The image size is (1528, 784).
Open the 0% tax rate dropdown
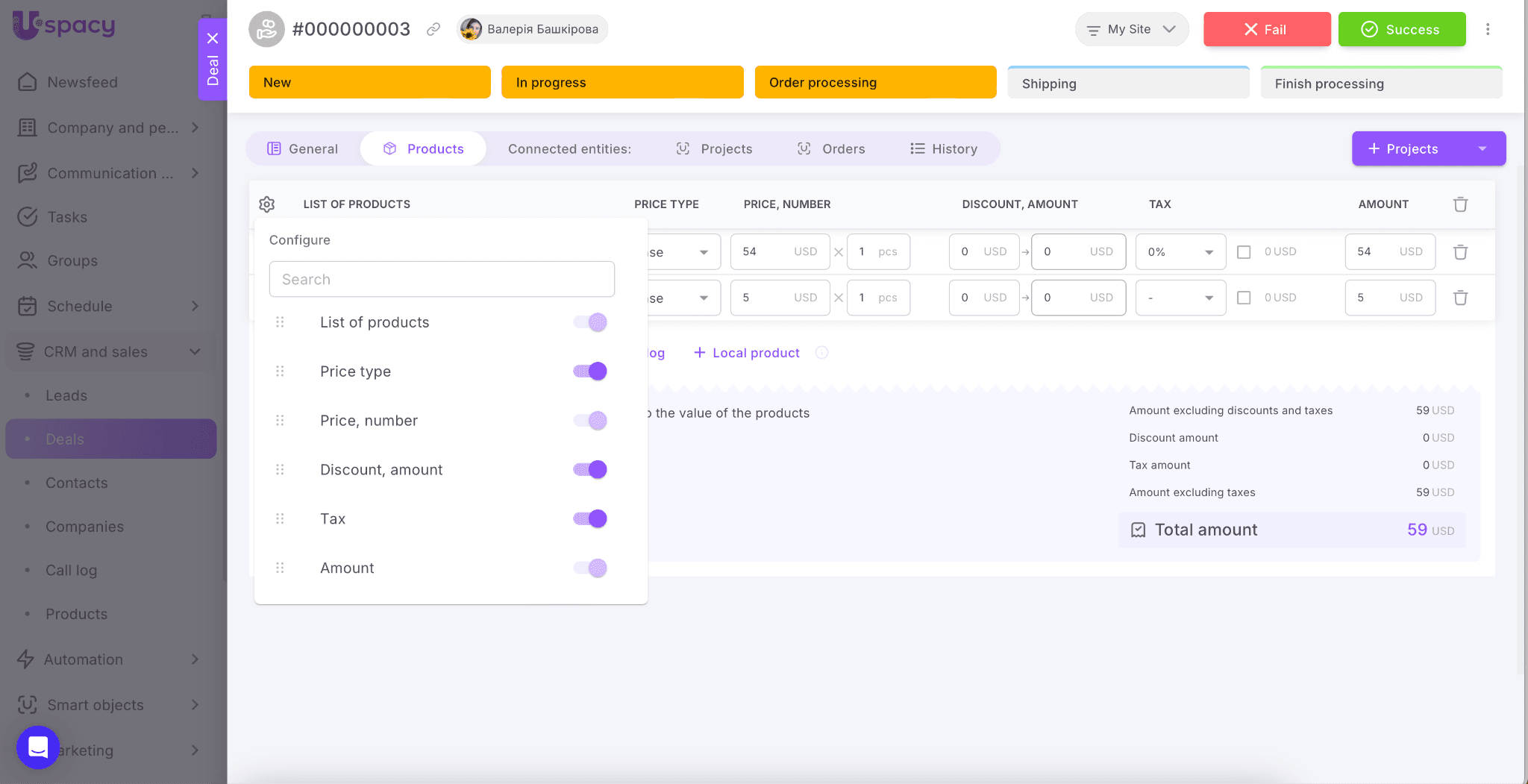point(1180,252)
